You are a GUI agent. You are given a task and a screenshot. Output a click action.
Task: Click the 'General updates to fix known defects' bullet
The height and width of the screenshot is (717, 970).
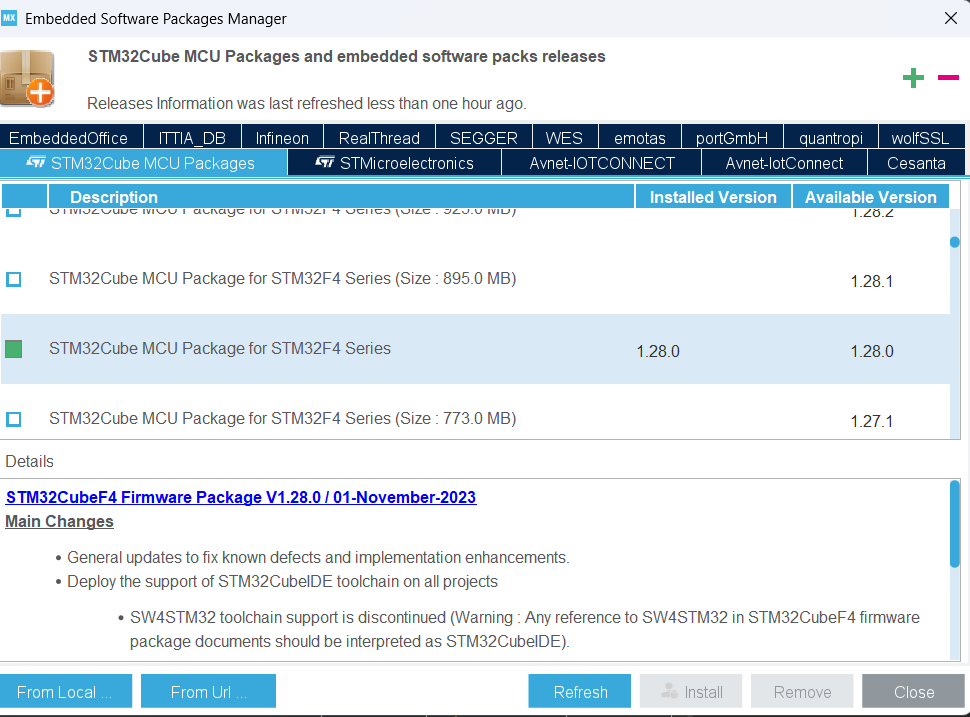click(318, 557)
